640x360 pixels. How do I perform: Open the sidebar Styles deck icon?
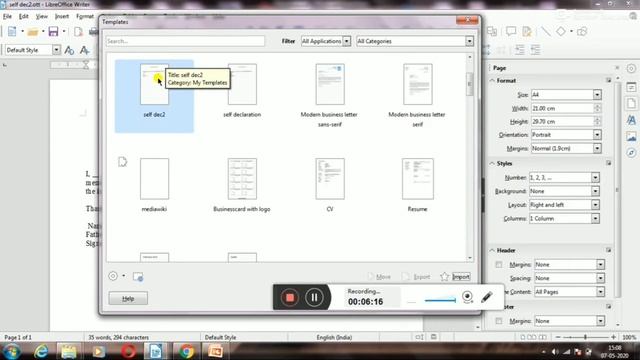pos(631,120)
